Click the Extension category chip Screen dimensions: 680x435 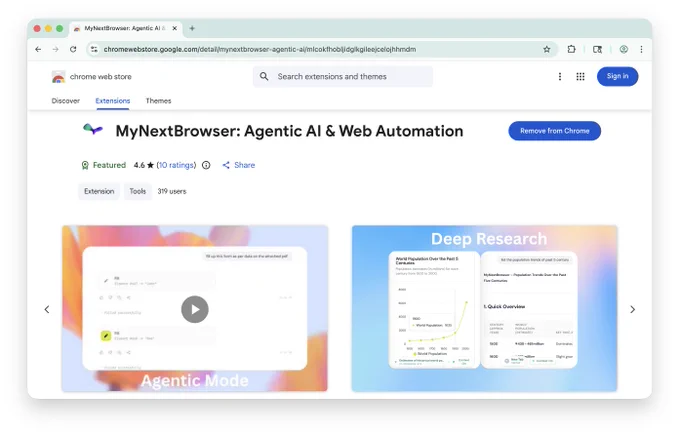coord(99,191)
